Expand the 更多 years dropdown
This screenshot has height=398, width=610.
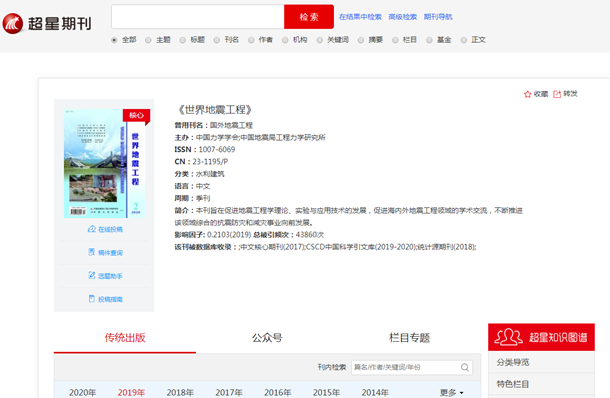click(x=452, y=393)
